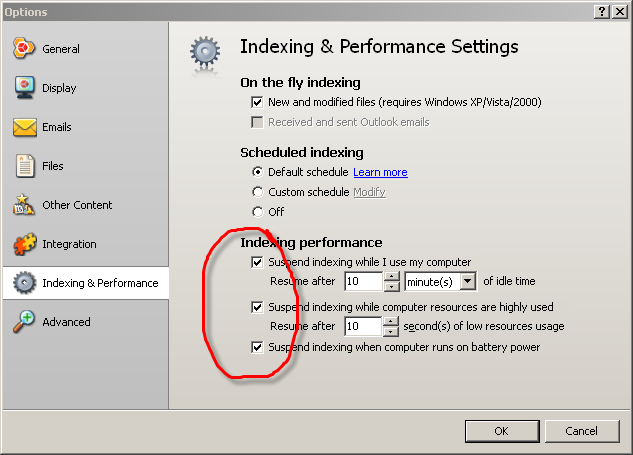Decrease low resources seconds value

pos(391,331)
